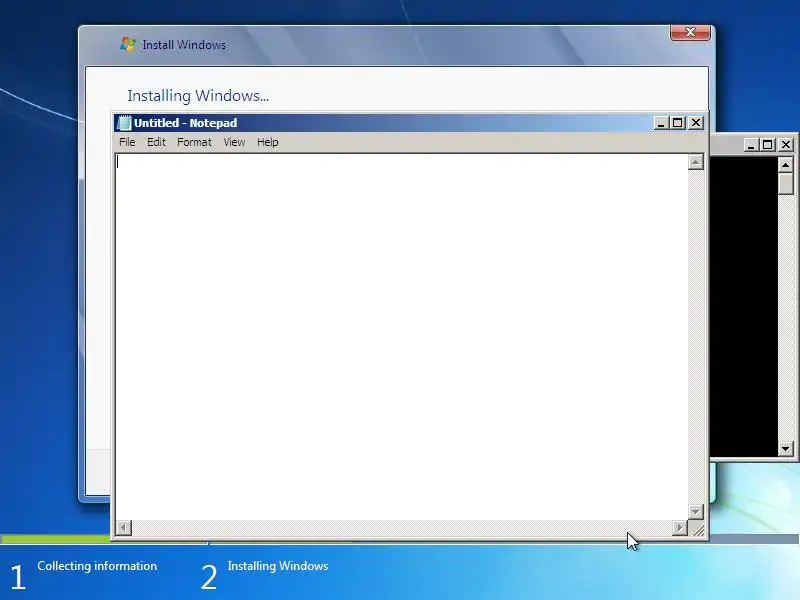Click 'Installing Windows' step 2 label
The height and width of the screenshot is (600, 800).
click(x=278, y=566)
